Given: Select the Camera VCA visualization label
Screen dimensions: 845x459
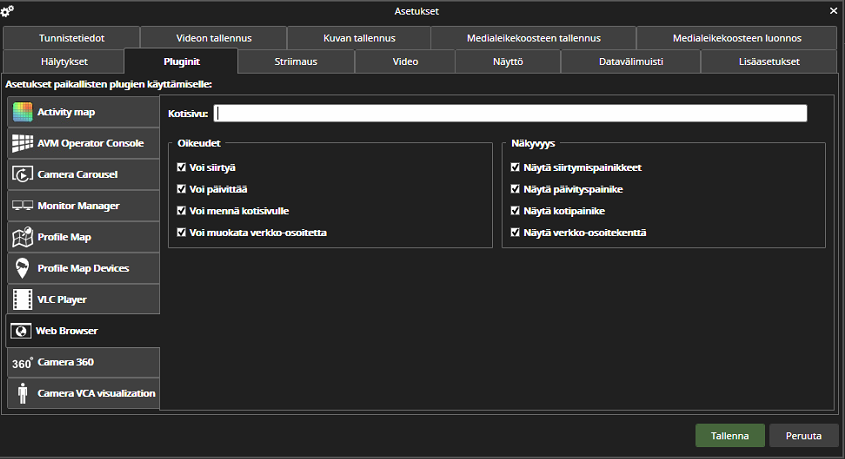Looking at the screenshot, I should 96,393.
